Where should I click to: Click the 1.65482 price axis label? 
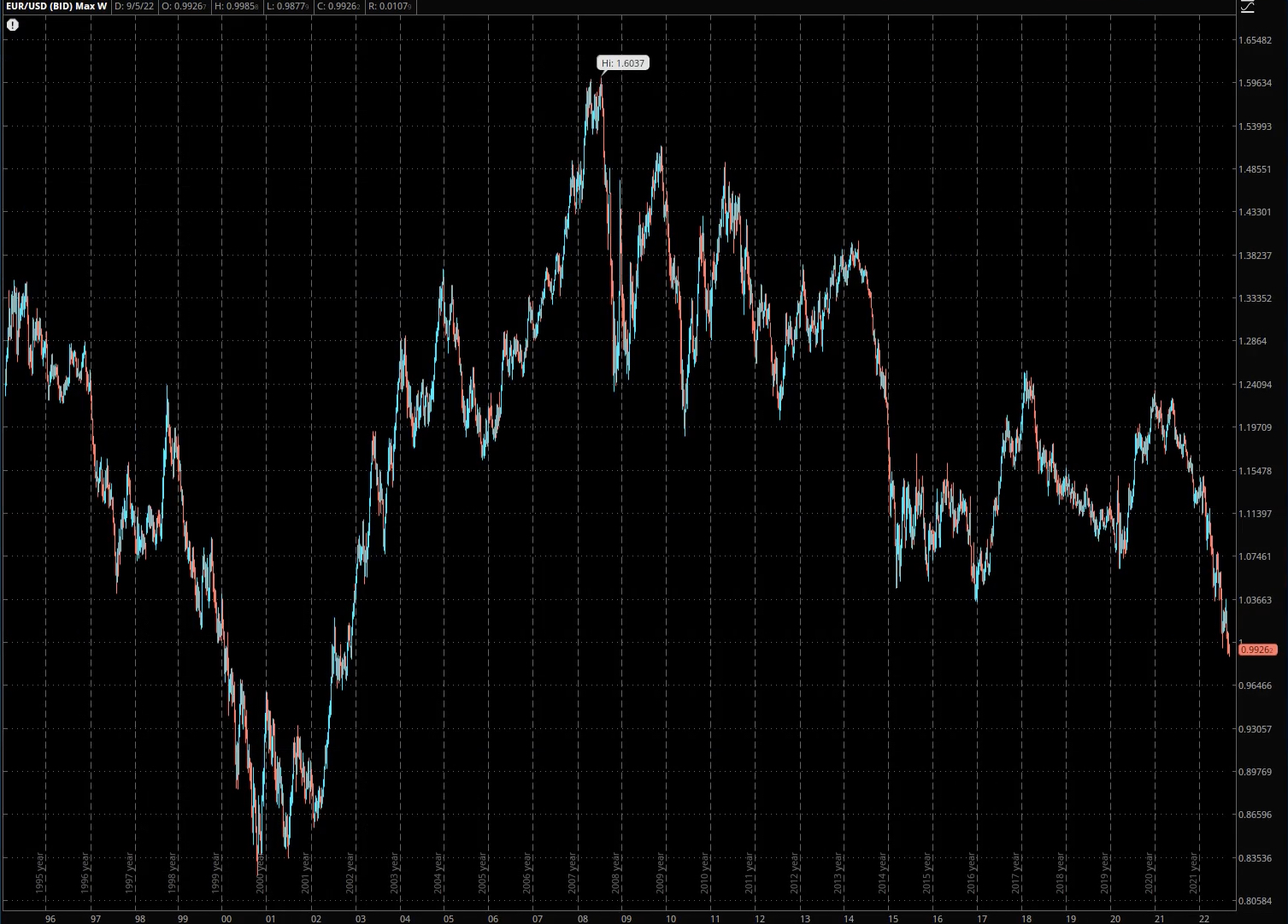[x=1255, y=41]
